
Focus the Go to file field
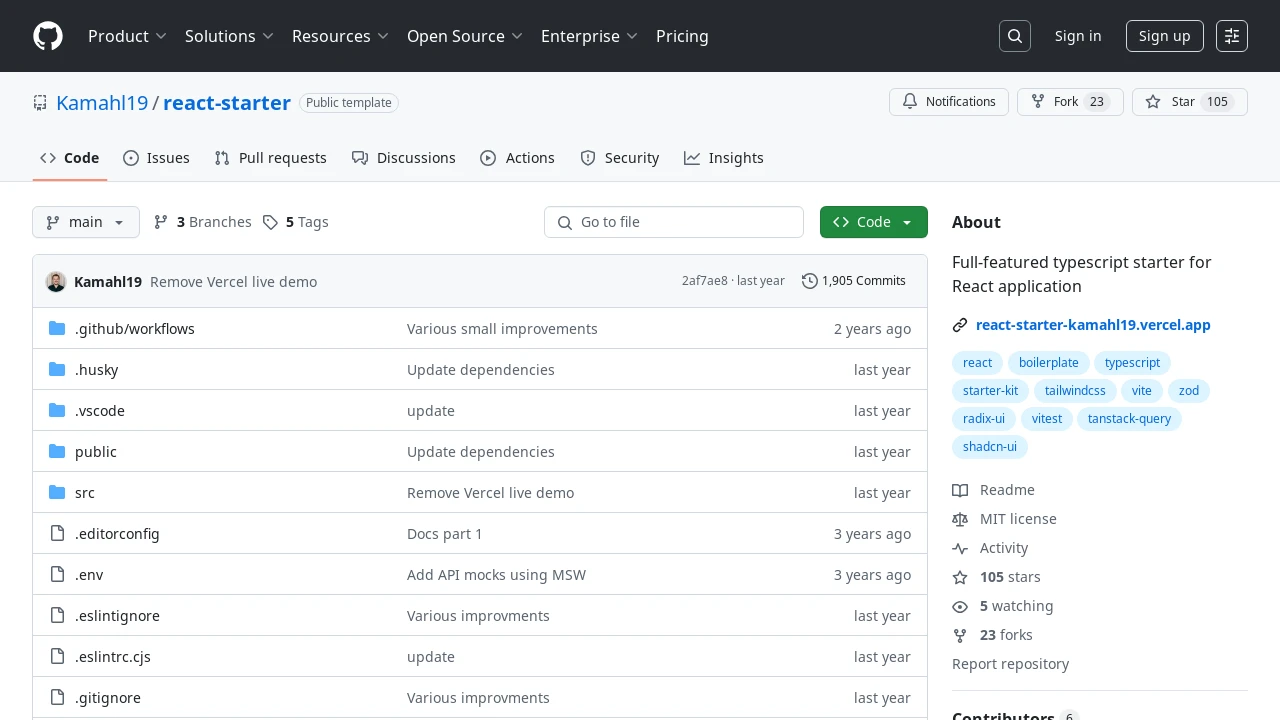coord(674,222)
